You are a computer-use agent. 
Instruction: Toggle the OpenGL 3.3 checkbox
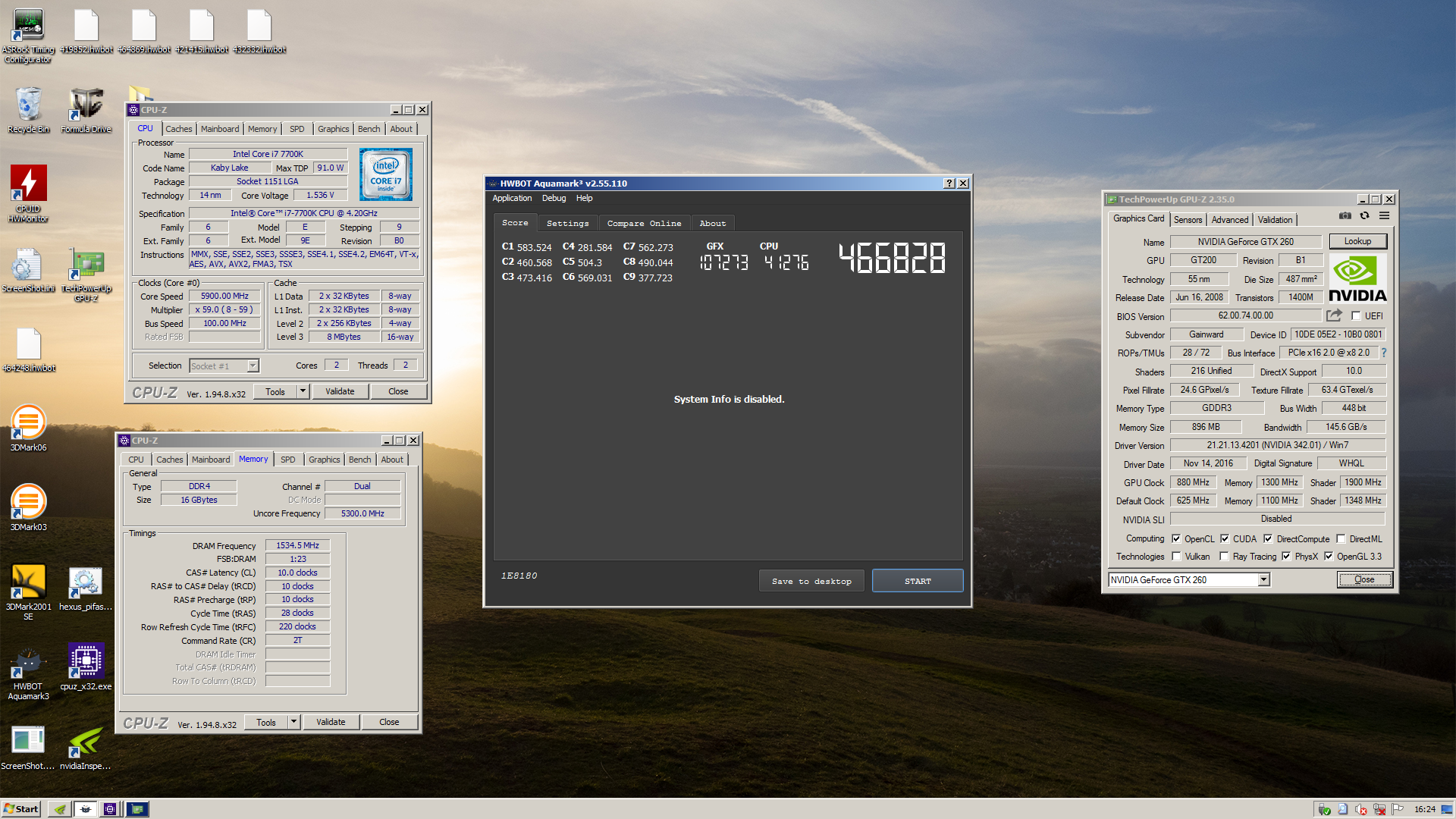click(1329, 557)
